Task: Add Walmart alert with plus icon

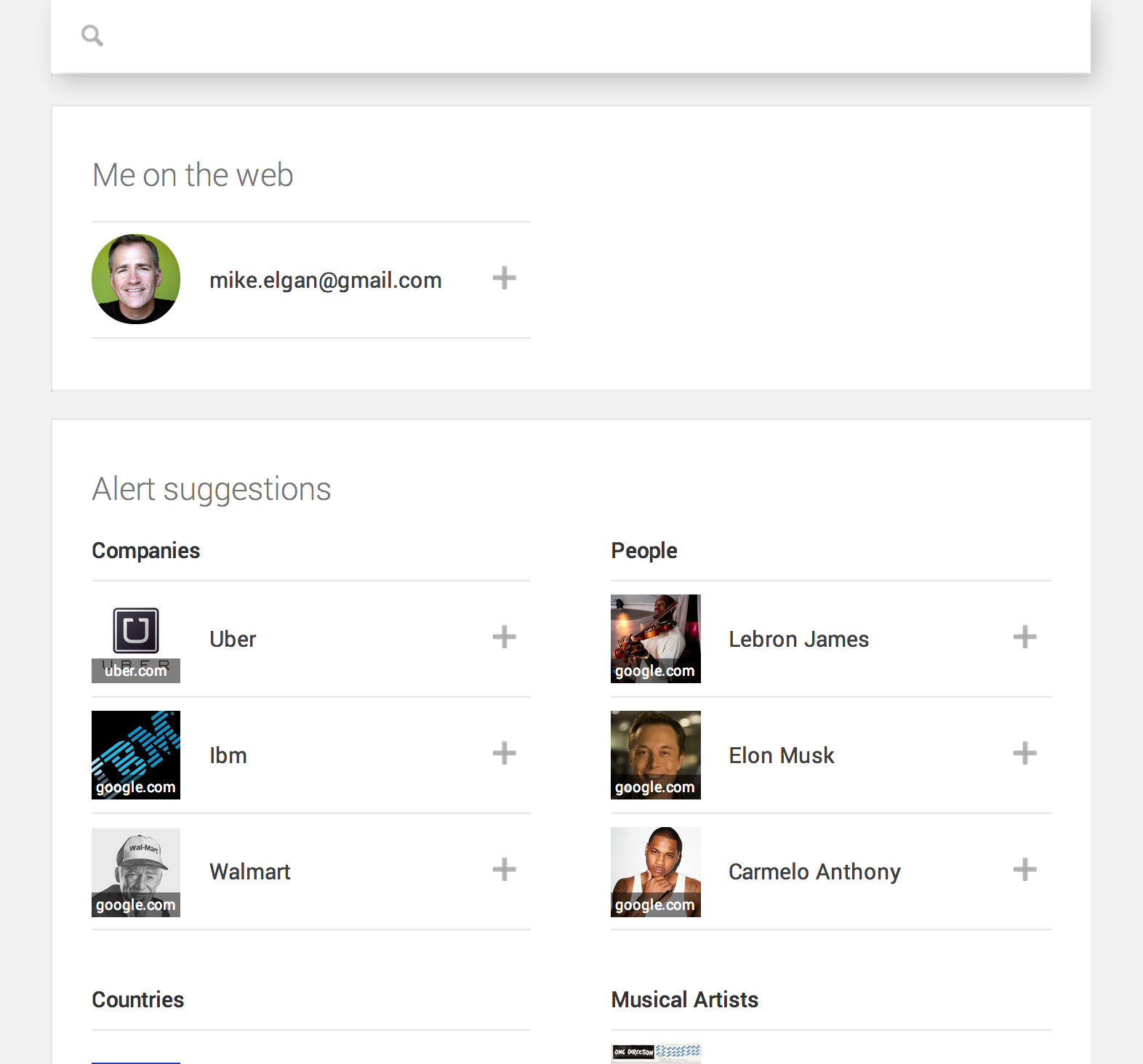Action: click(x=504, y=869)
